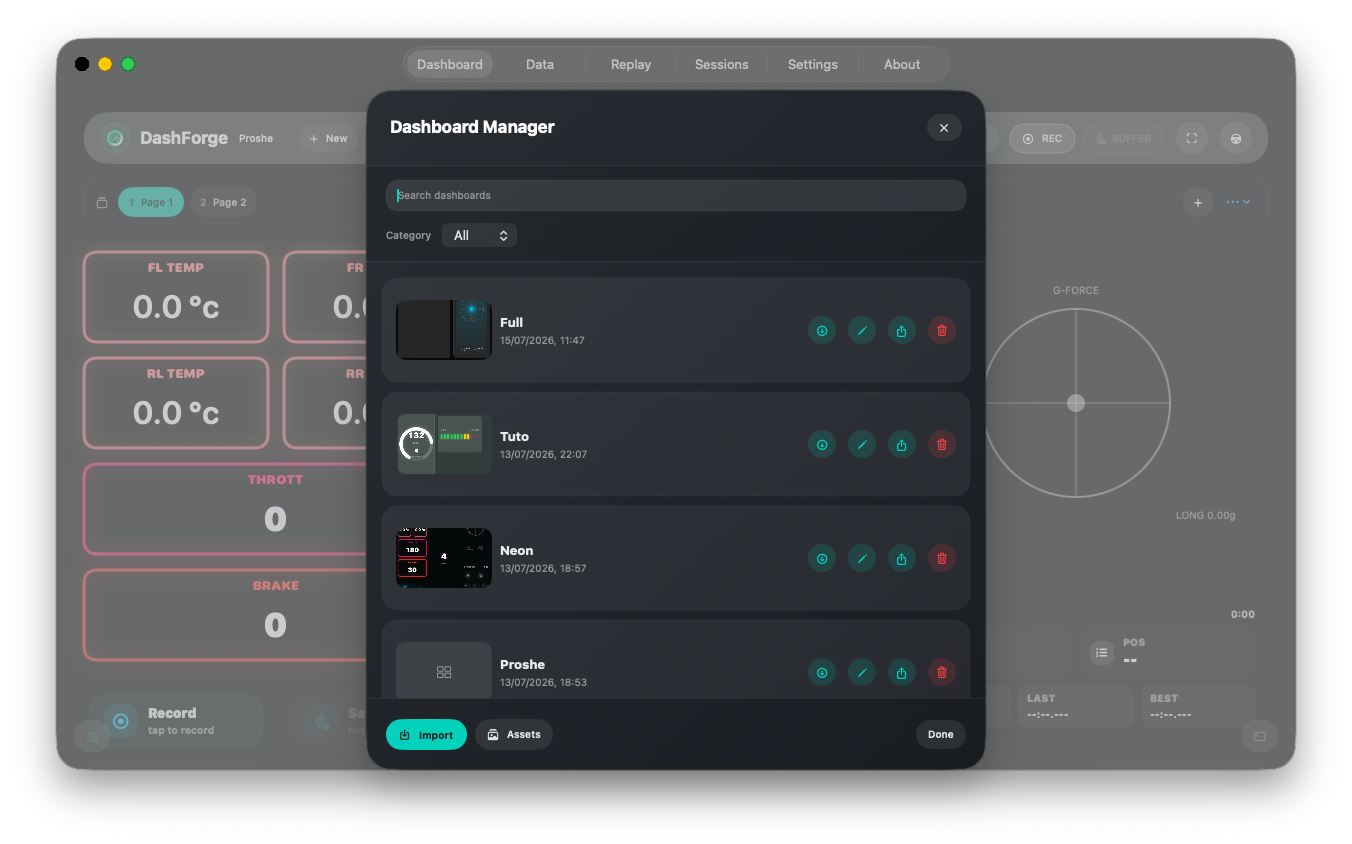Click the LONG 0.00g readout
This screenshot has width=1352, height=844.
click(x=1206, y=516)
